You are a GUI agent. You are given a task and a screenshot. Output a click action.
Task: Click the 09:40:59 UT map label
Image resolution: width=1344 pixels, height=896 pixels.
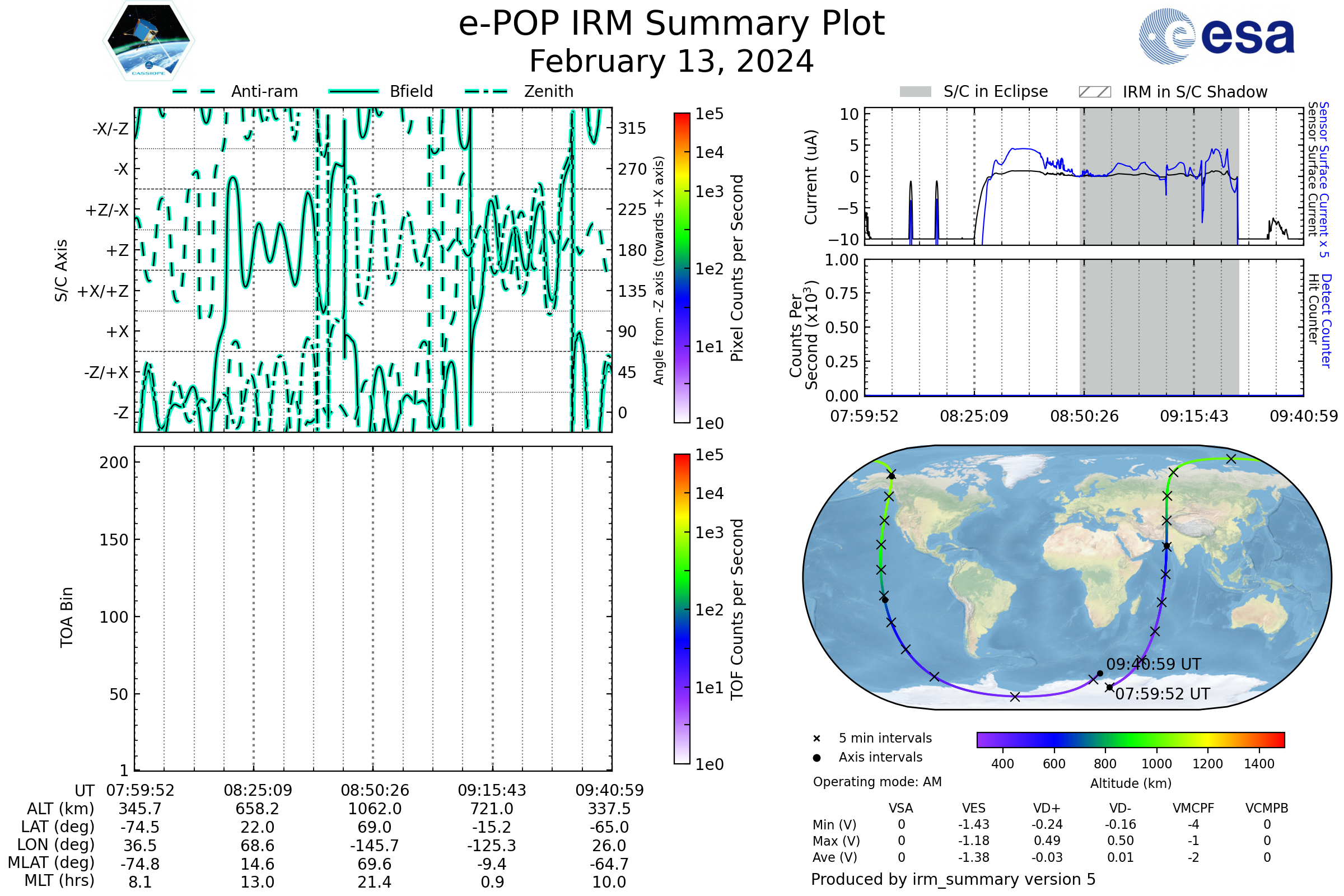[1154, 664]
